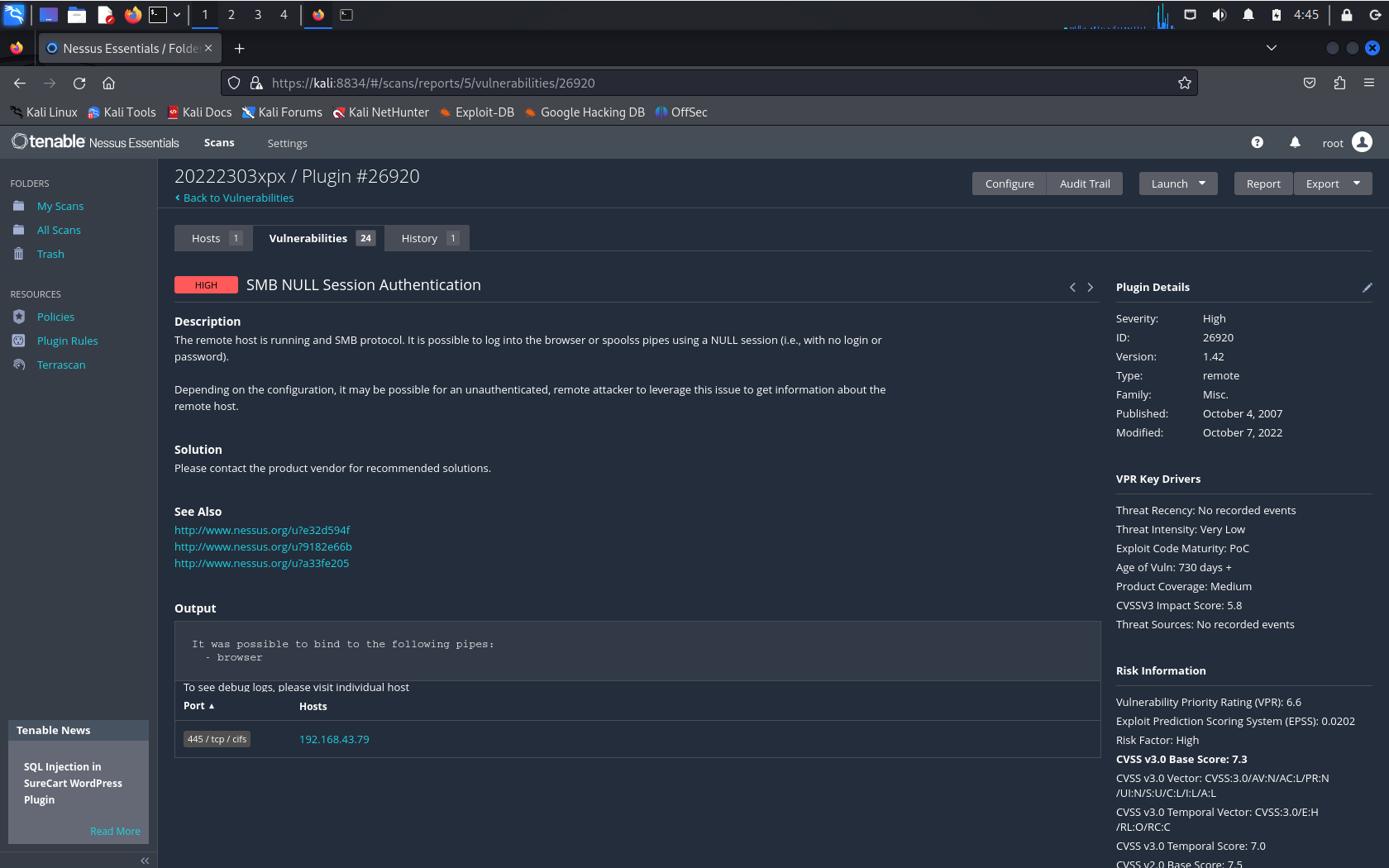Open host 192.168.43.79 link
Screen dimensions: 1389x868
pos(334,739)
